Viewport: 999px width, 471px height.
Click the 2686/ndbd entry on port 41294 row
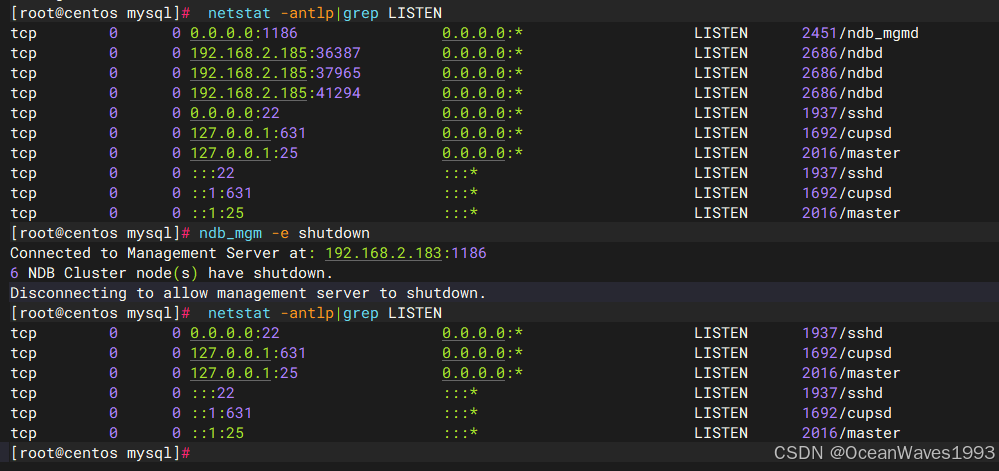coord(842,93)
